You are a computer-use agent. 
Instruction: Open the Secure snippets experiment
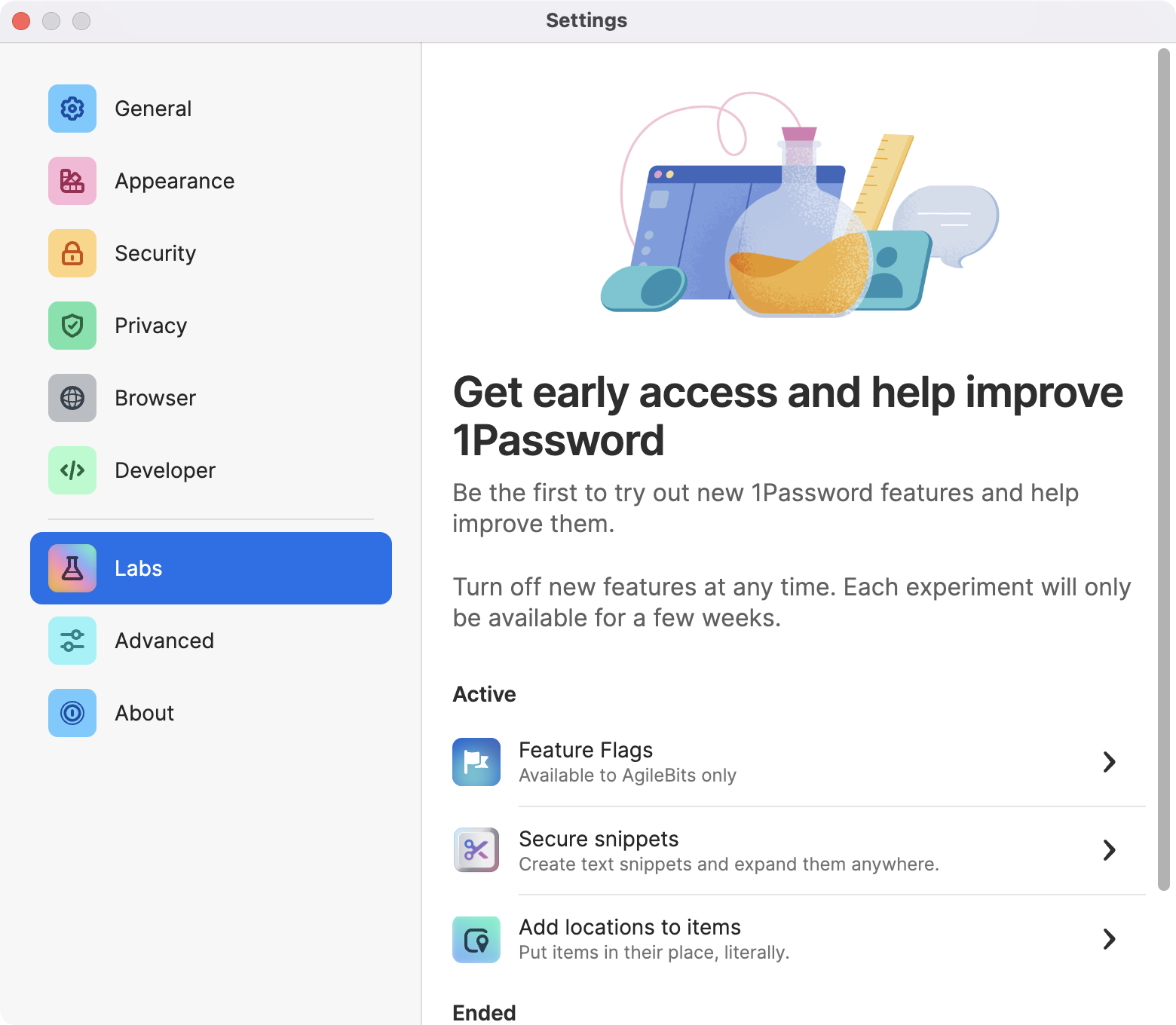click(799, 850)
